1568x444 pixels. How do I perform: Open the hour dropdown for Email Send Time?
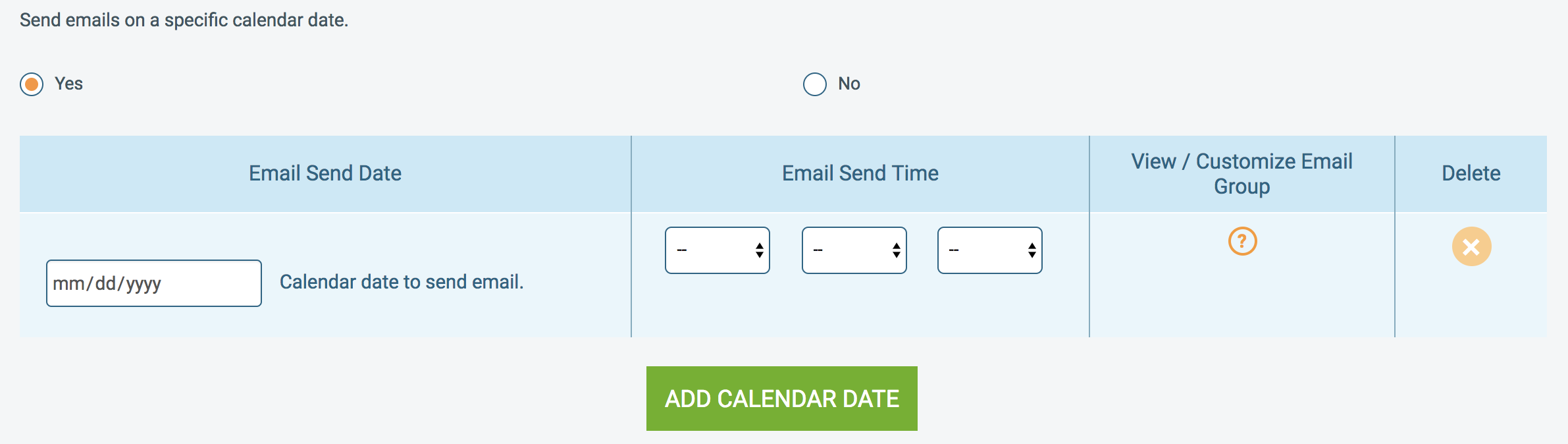coord(717,250)
